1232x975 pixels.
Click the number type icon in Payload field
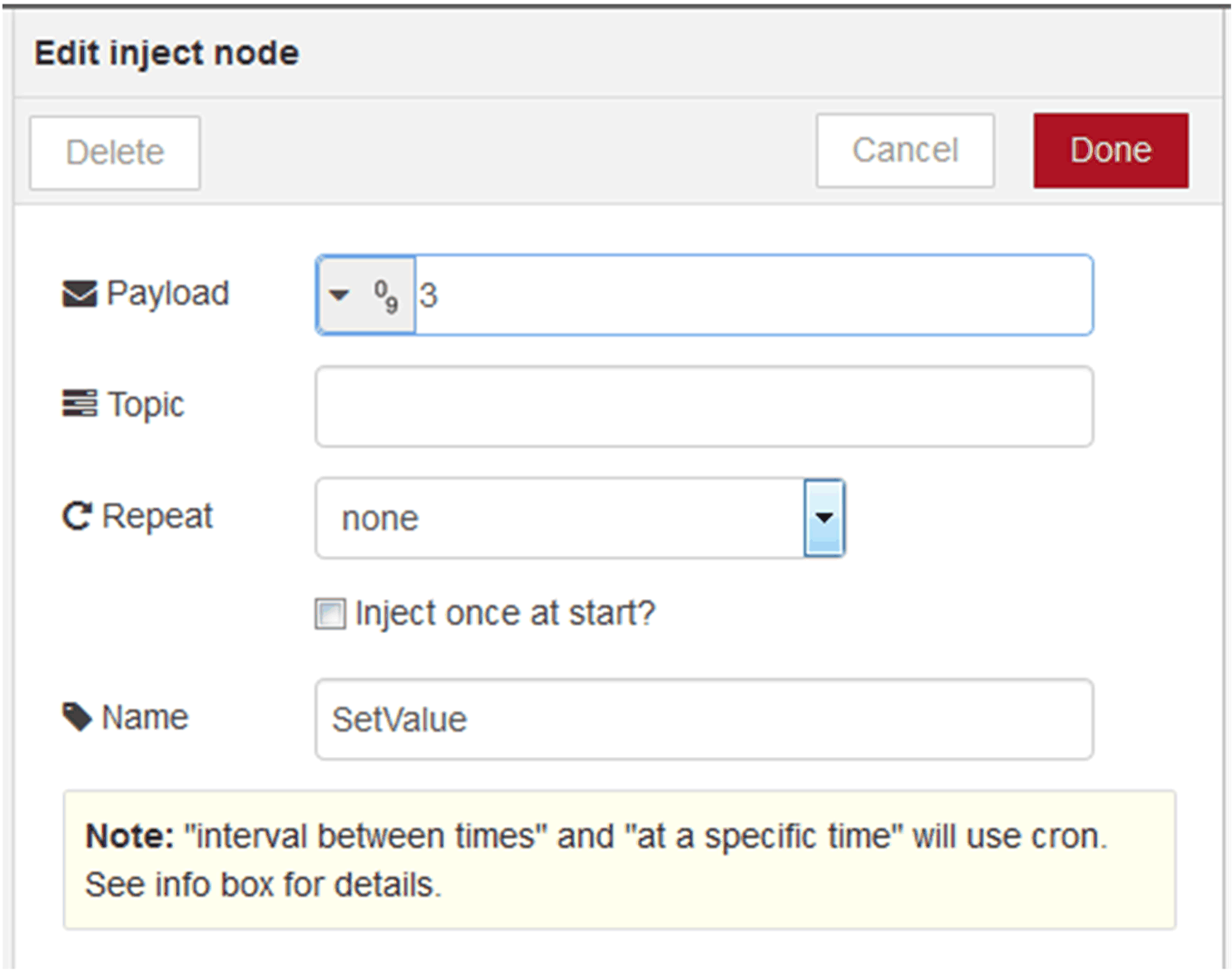pyautogui.click(x=386, y=295)
